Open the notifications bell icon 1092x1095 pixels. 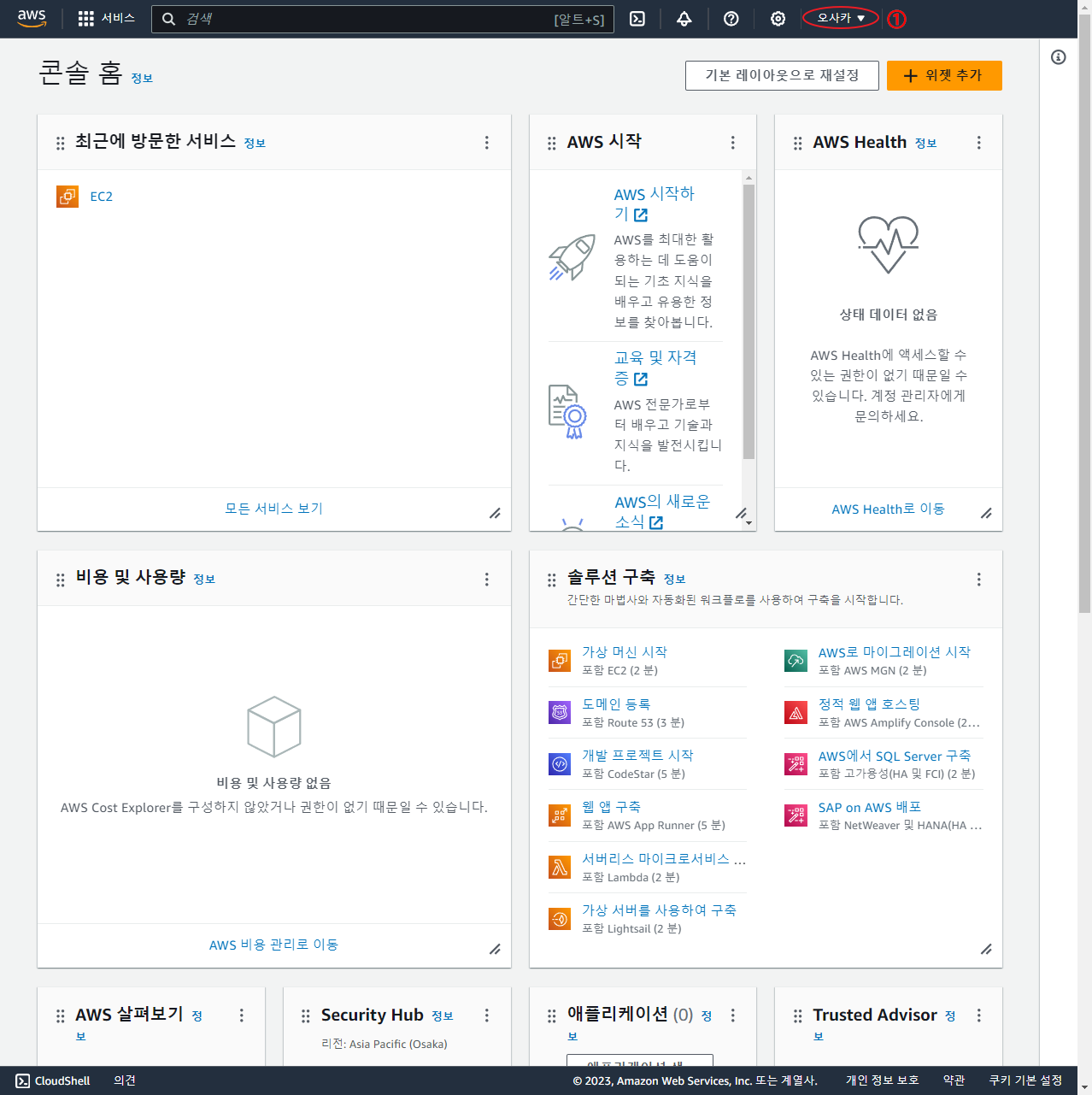684,19
